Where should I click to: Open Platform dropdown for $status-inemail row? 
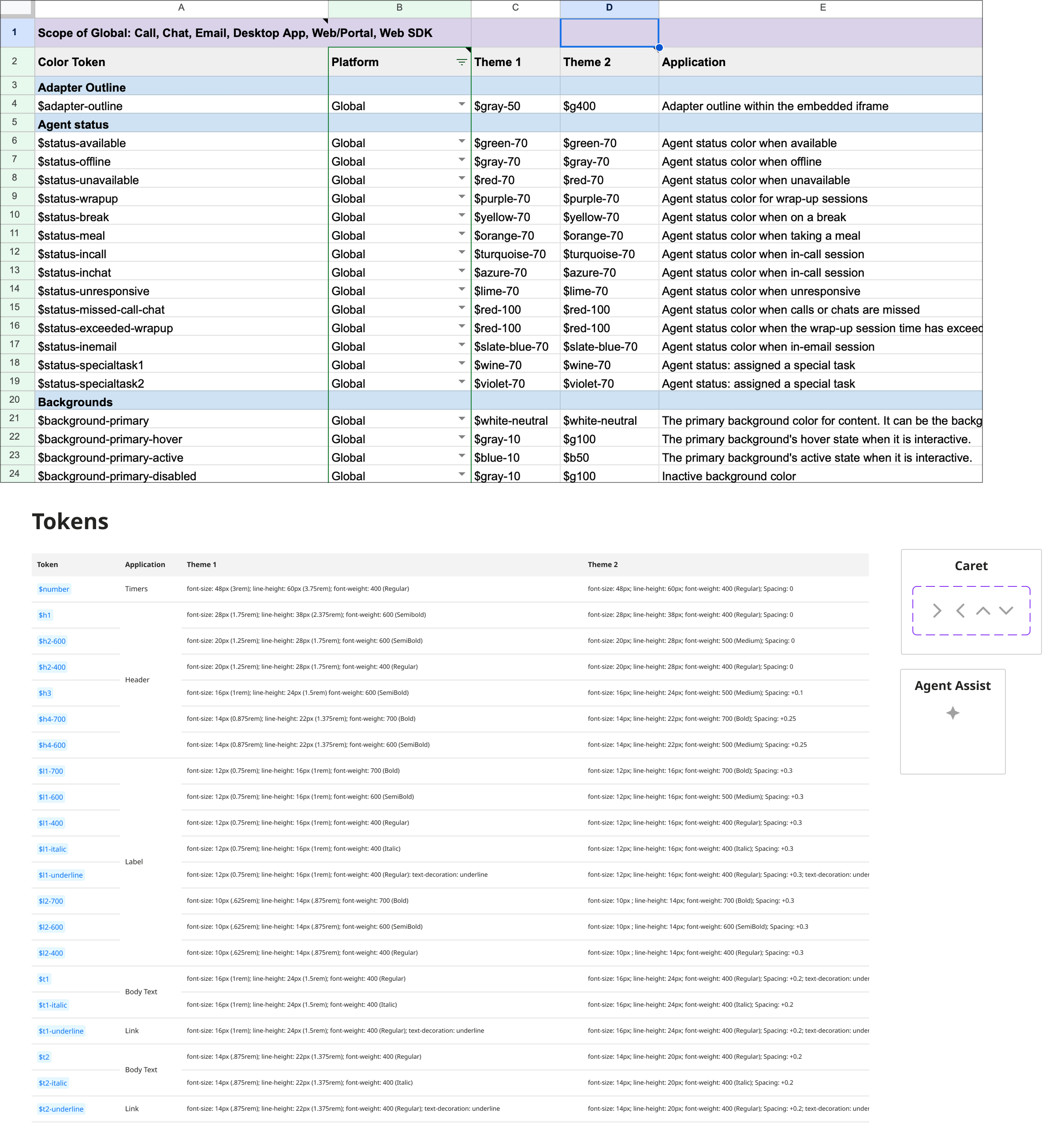pos(461,345)
